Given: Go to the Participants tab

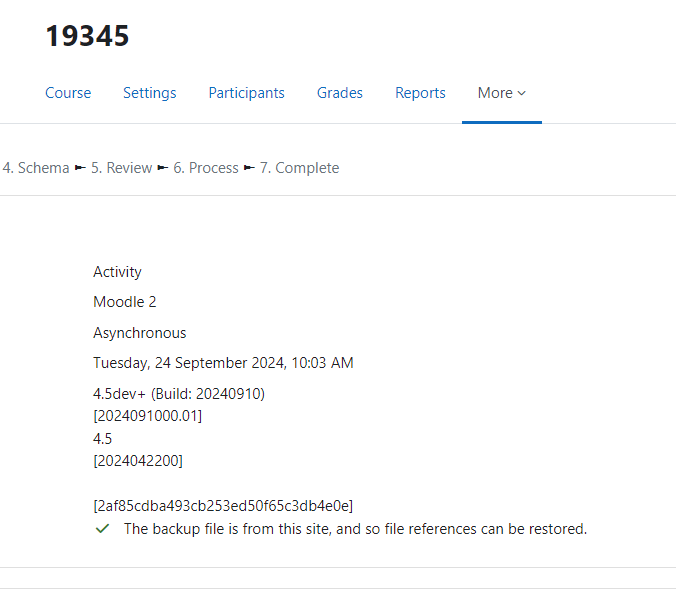Looking at the screenshot, I should (x=247, y=93).
